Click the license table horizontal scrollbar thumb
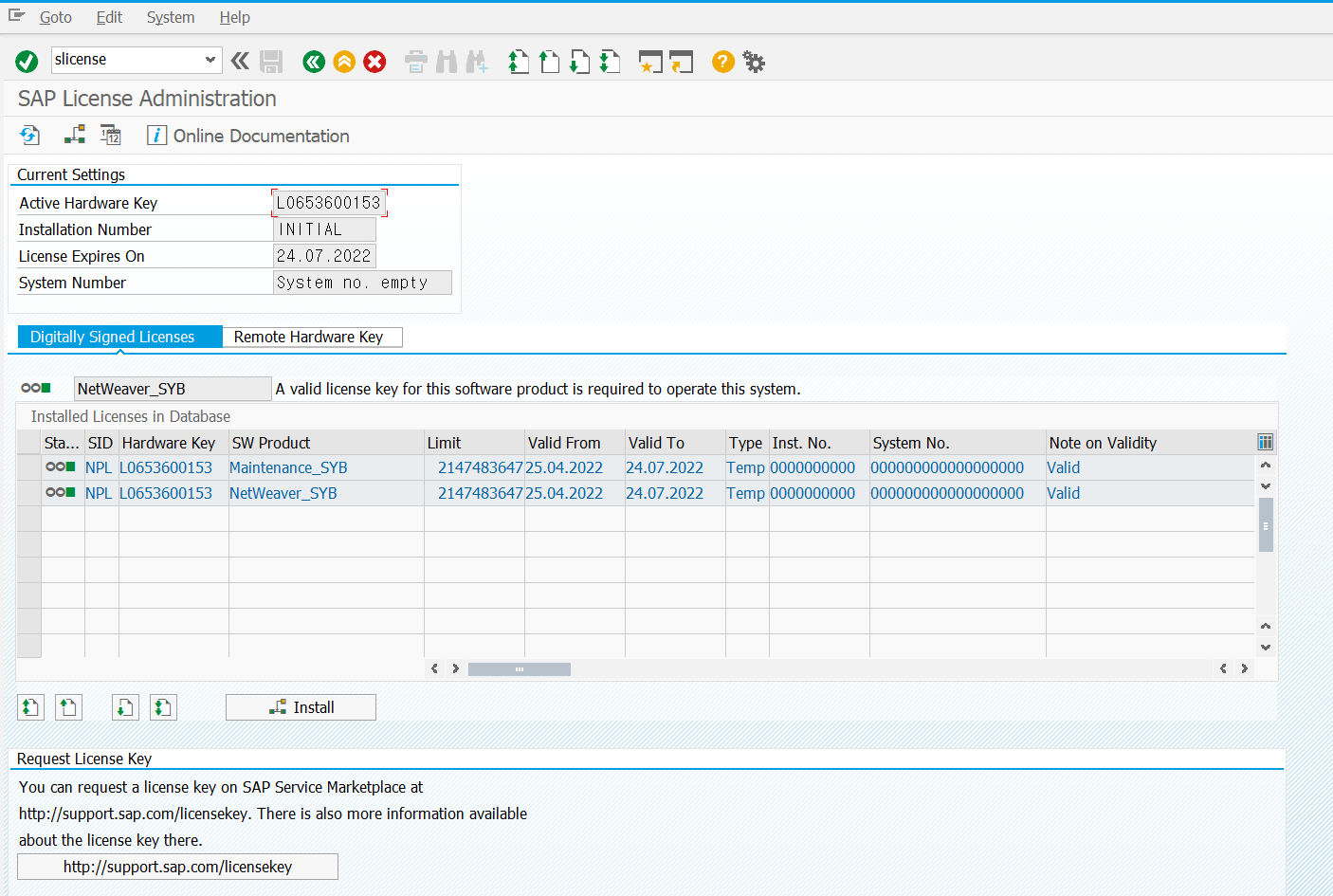Screen dimensions: 1333x896 click(x=519, y=669)
